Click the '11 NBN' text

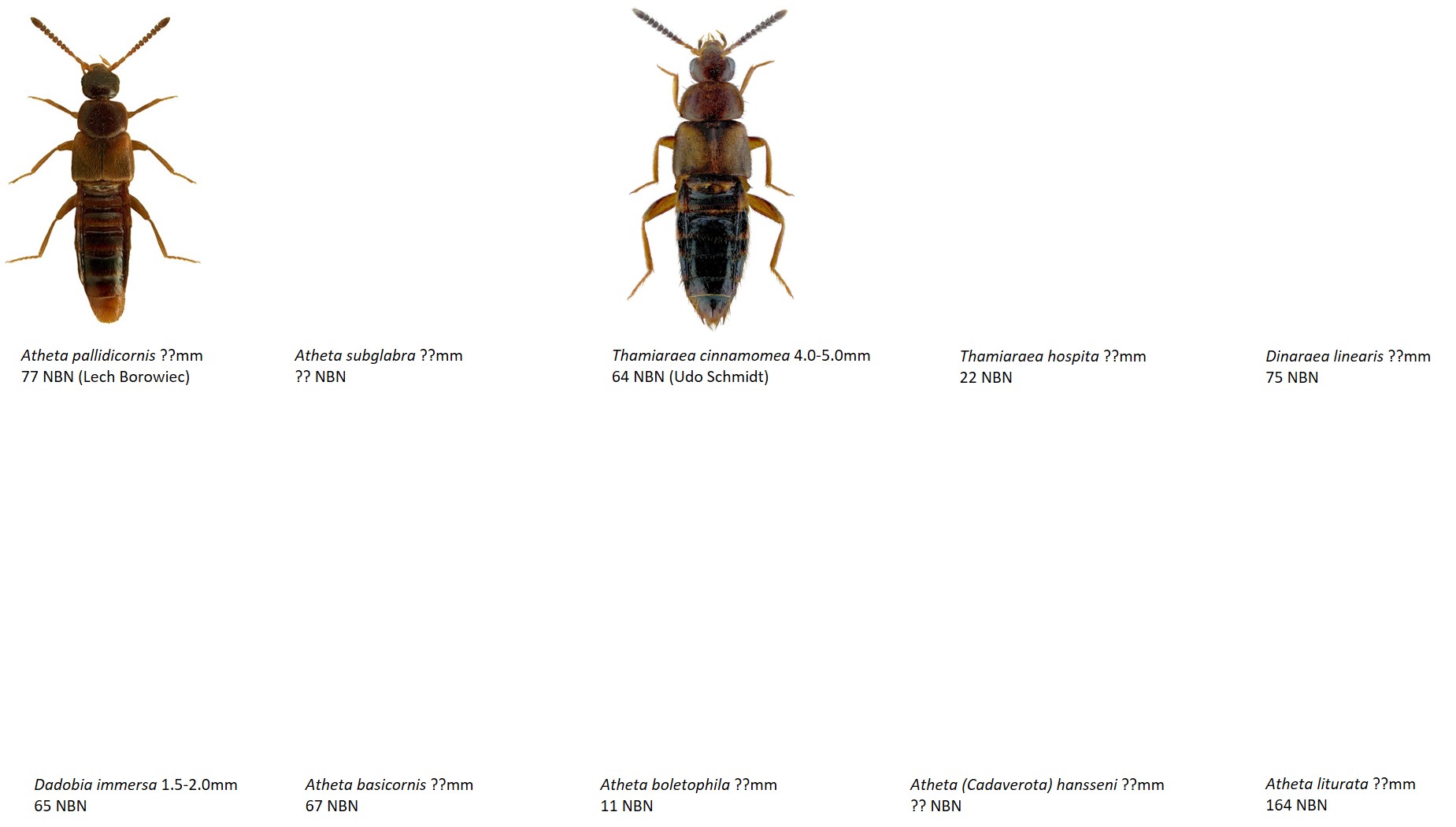click(627, 806)
